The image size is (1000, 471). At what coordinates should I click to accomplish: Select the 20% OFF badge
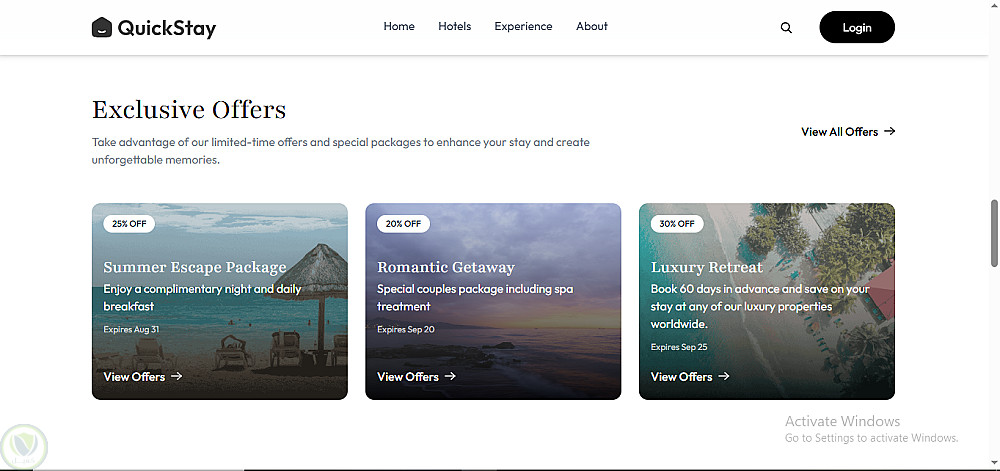pyautogui.click(x=403, y=224)
